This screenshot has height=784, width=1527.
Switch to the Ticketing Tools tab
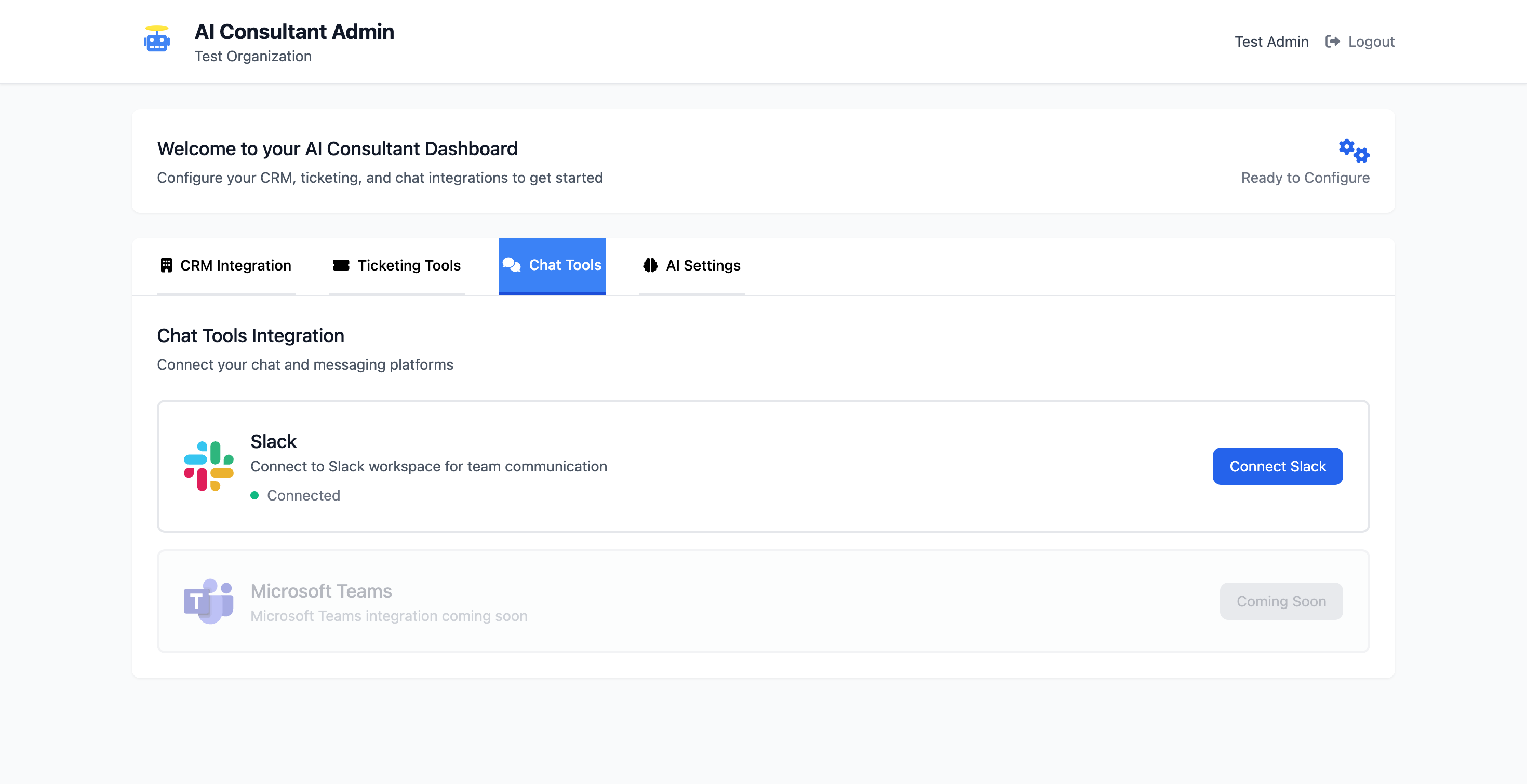(397, 265)
